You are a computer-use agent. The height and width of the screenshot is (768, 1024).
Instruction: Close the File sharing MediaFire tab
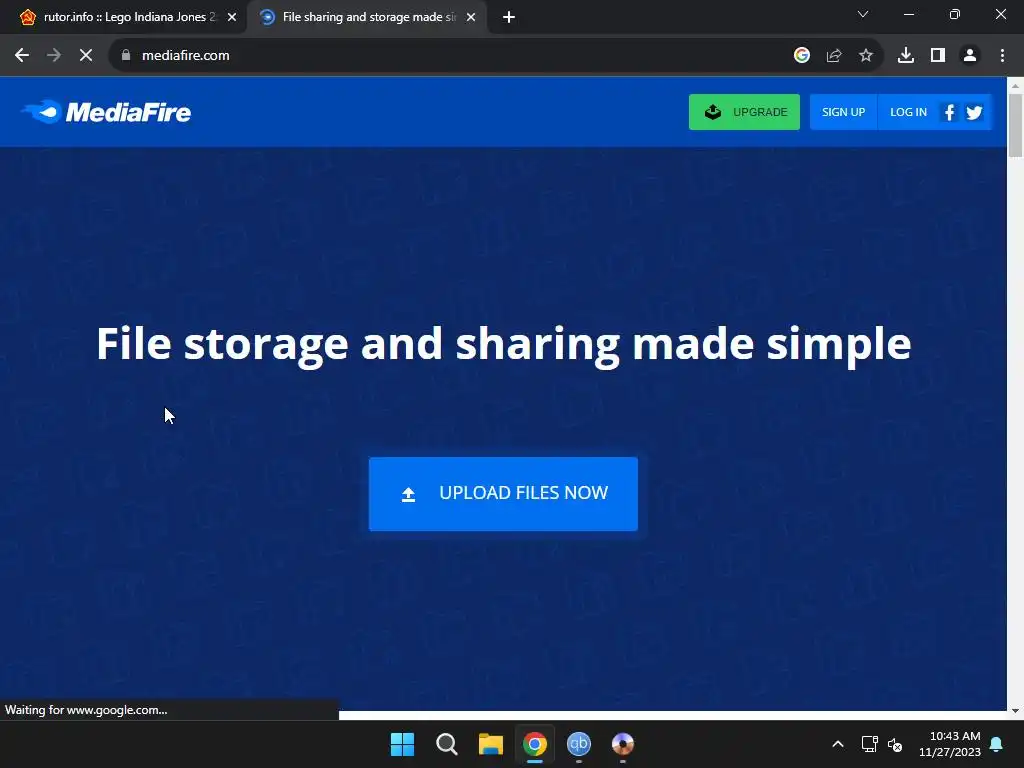(x=471, y=17)
